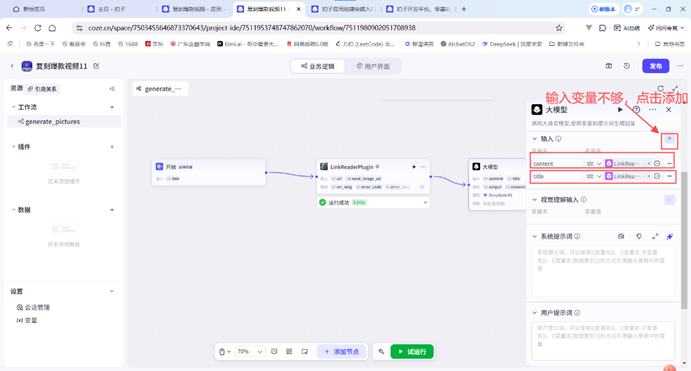
Task: Select the 大模型 node on canvas
Action: pyautogui.click(x=497, y=185)
